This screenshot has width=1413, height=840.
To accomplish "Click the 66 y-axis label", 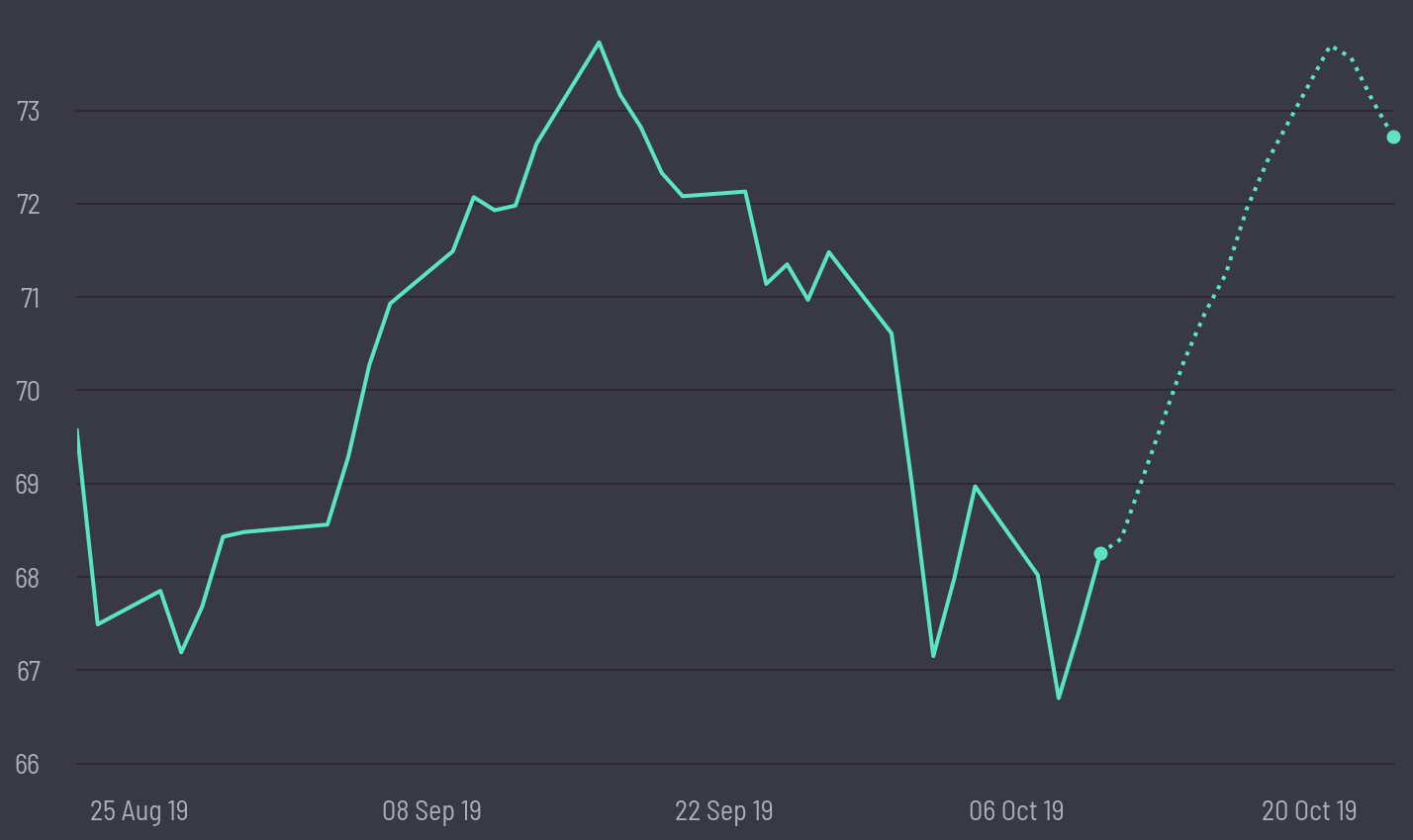I will pos(28,764).
